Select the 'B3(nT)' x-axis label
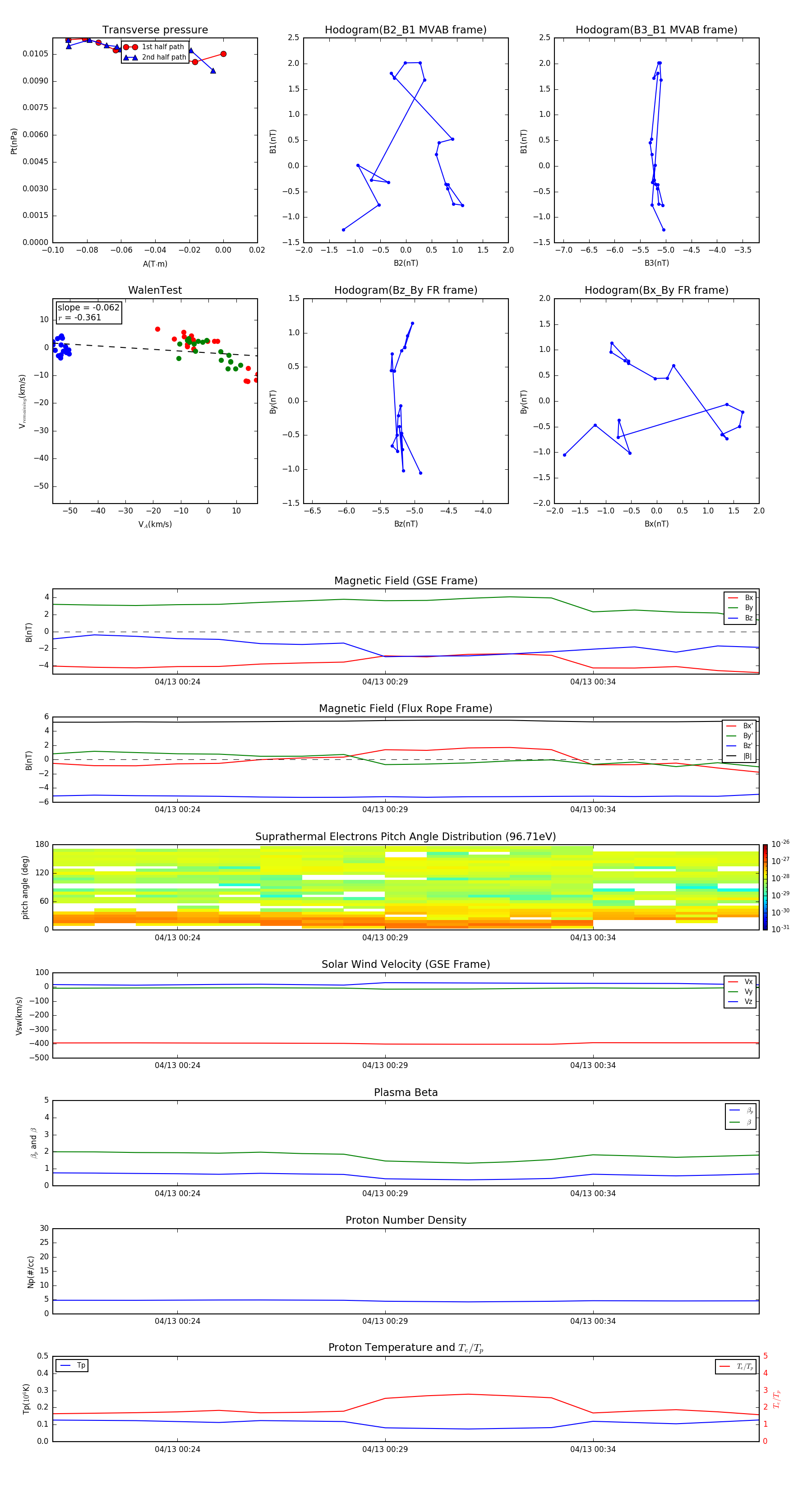Viewport: 812px width, 1489px height. pos(656,263)
